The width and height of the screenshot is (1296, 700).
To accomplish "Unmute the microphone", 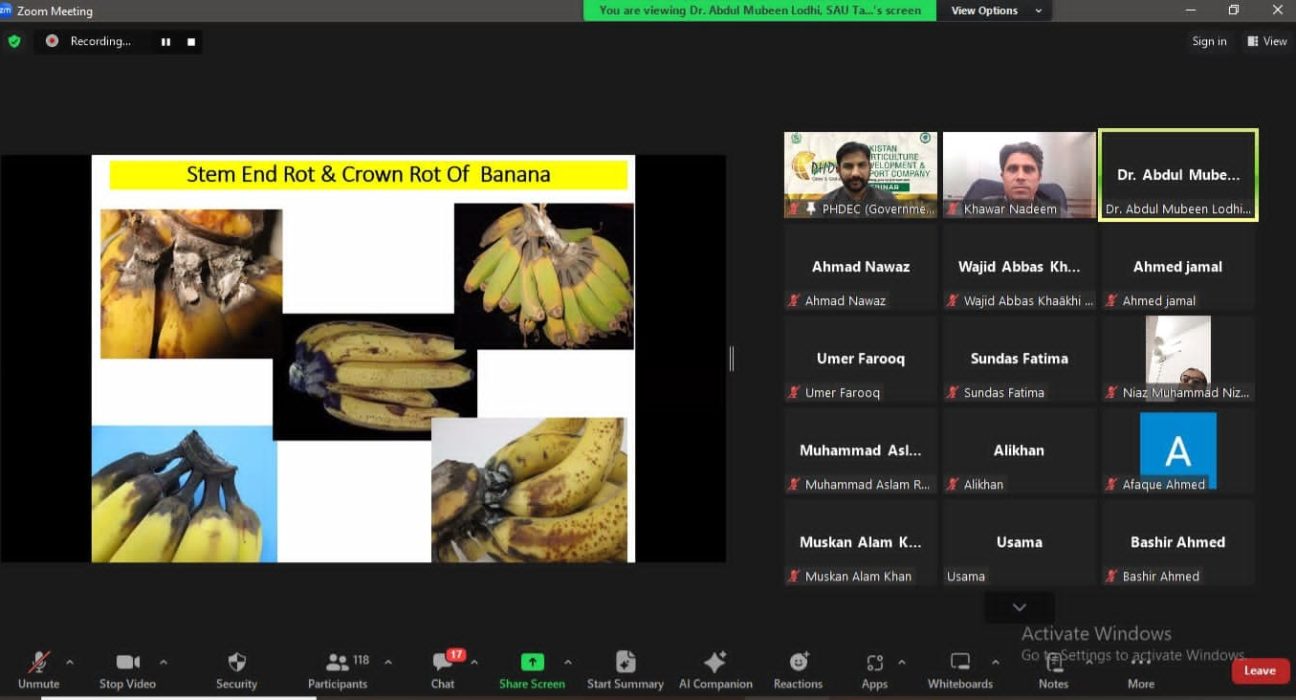I will coord(39,663).
